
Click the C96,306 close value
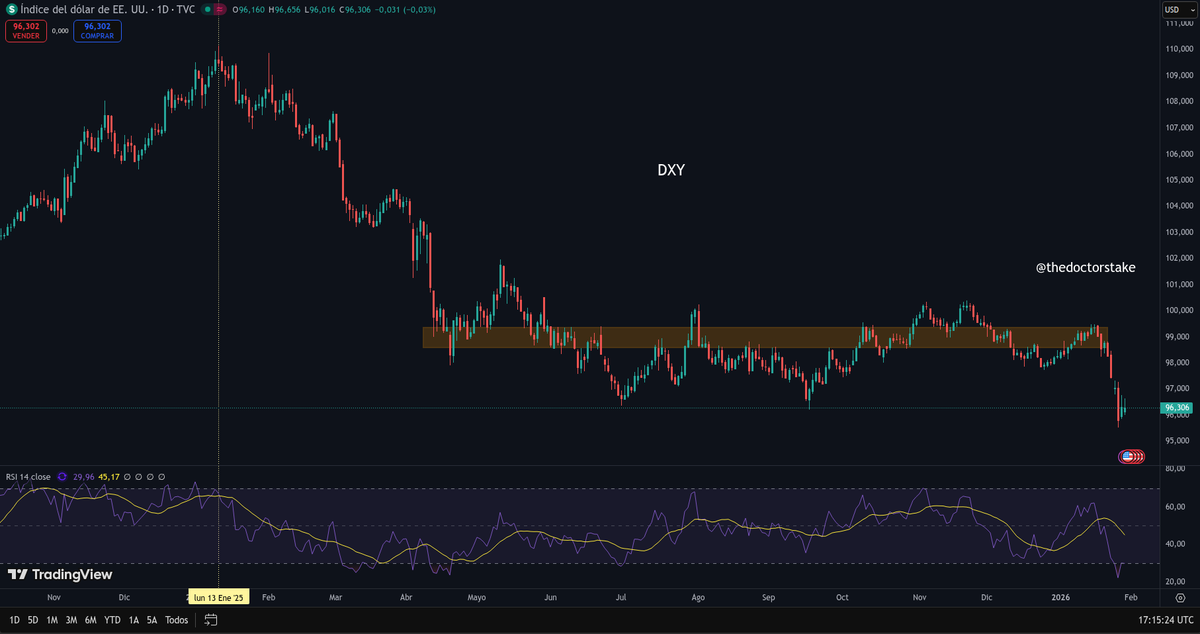click(356, 9)
